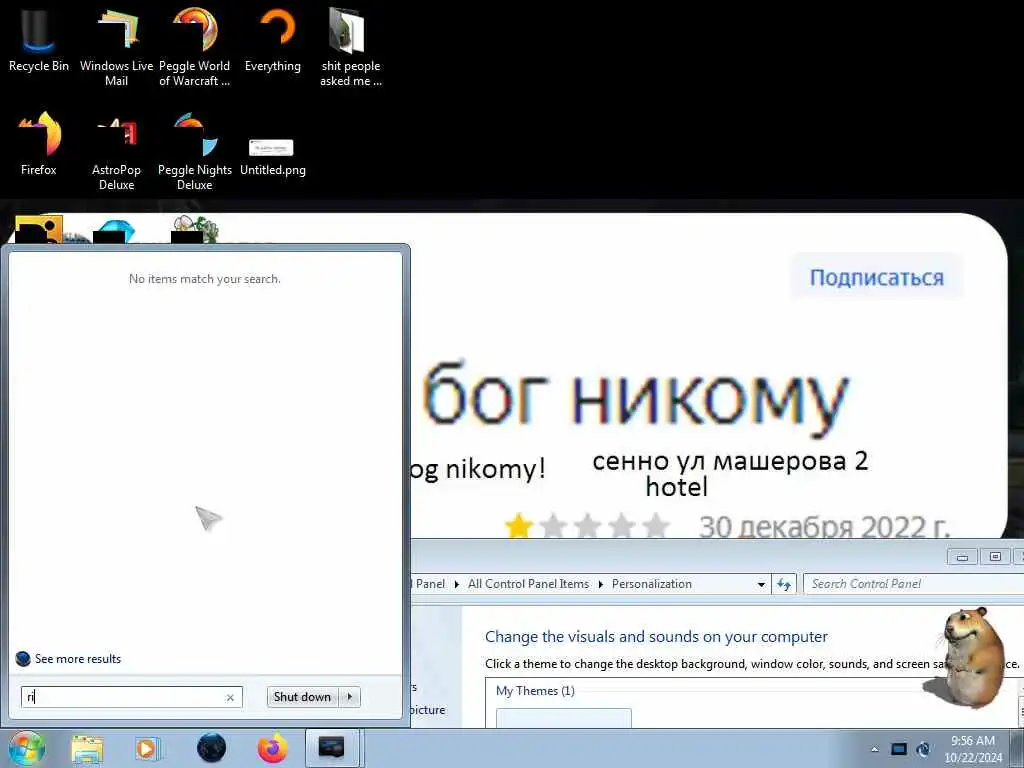This screenshot has width=1024, height=768.
Task: Open the address bar history dropdown
Action: pyautogui.click(x=761, y=584)
